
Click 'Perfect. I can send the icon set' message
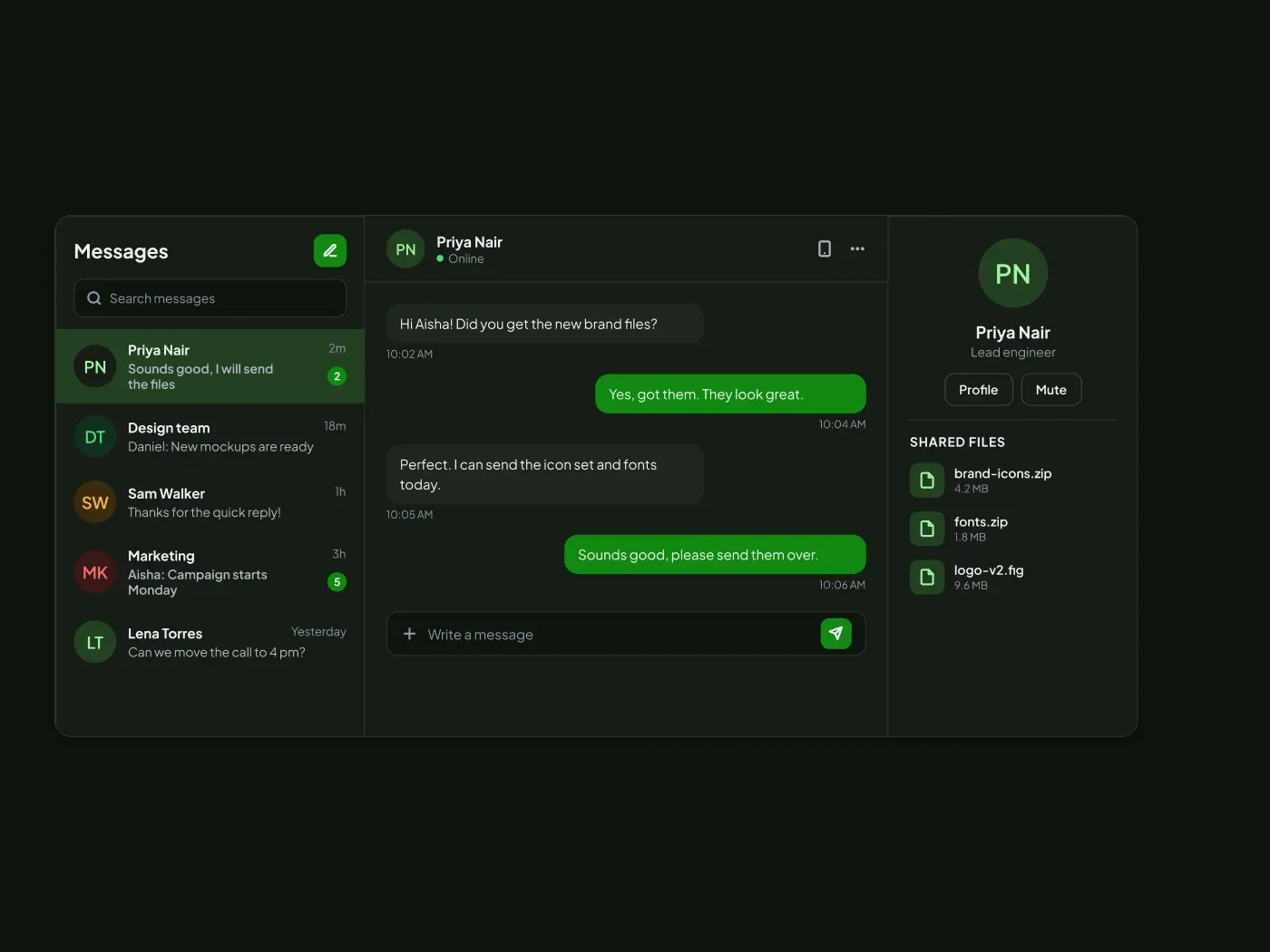(x=545, y=474)
